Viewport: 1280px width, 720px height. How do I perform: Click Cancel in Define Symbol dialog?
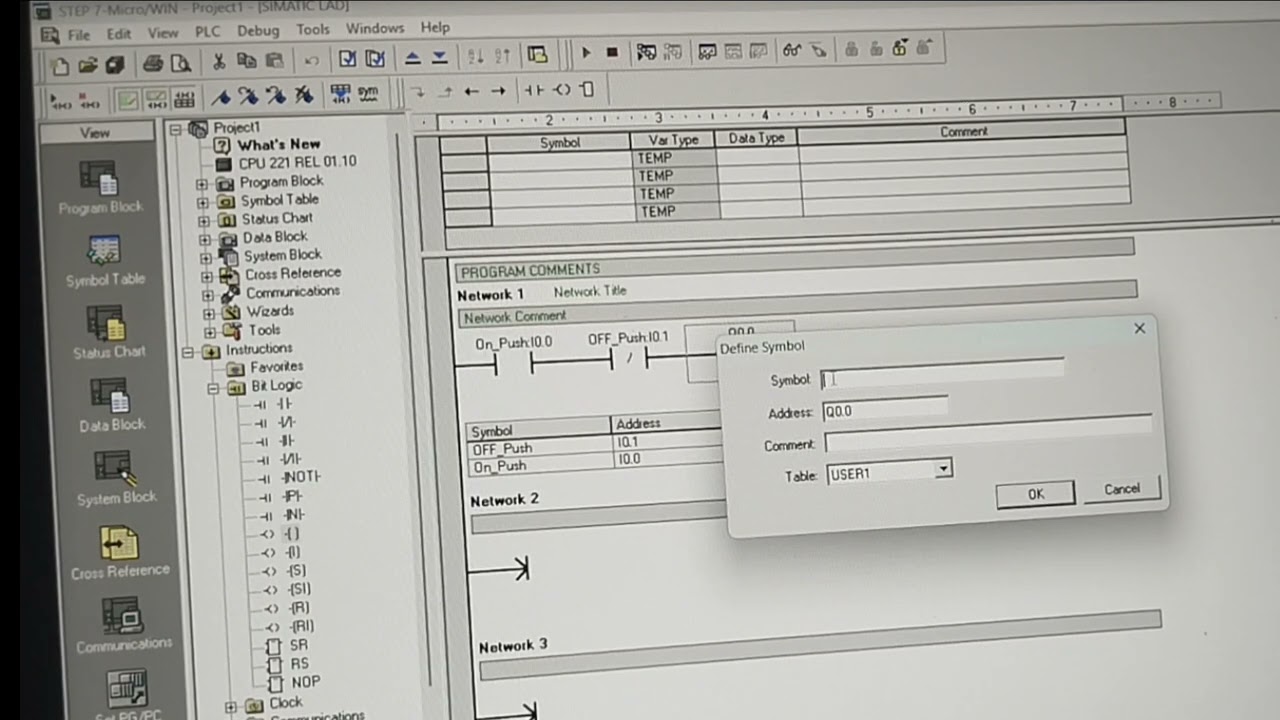click(1121, 489)
